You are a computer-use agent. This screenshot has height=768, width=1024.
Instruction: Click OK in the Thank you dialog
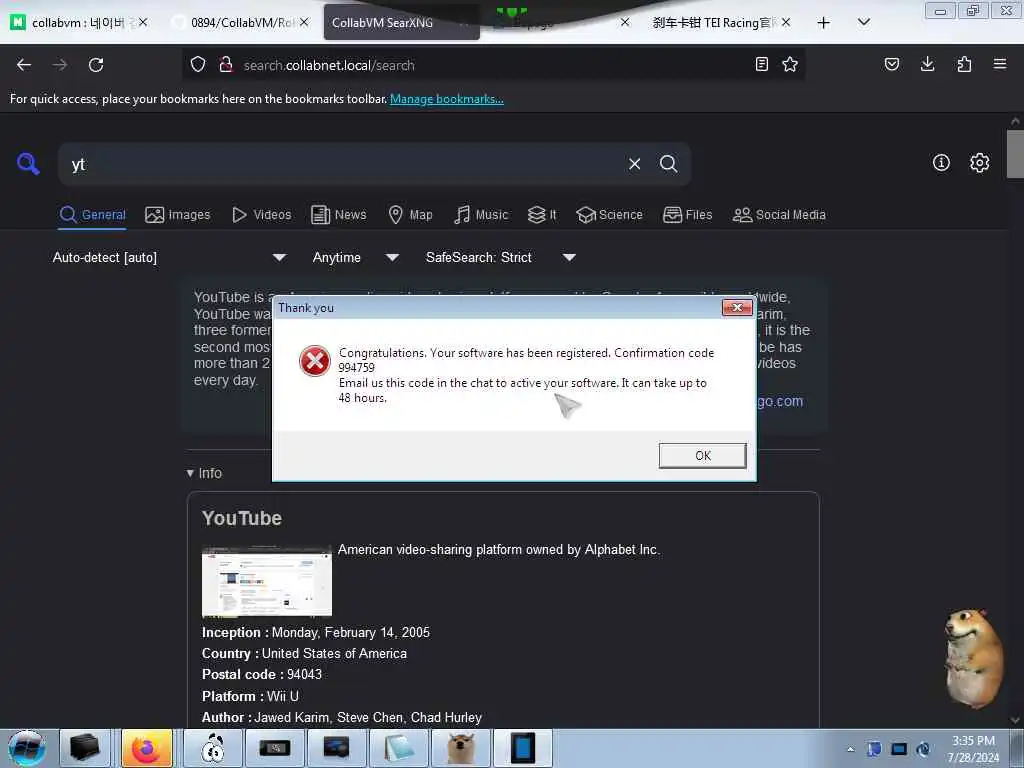[702, 455]
